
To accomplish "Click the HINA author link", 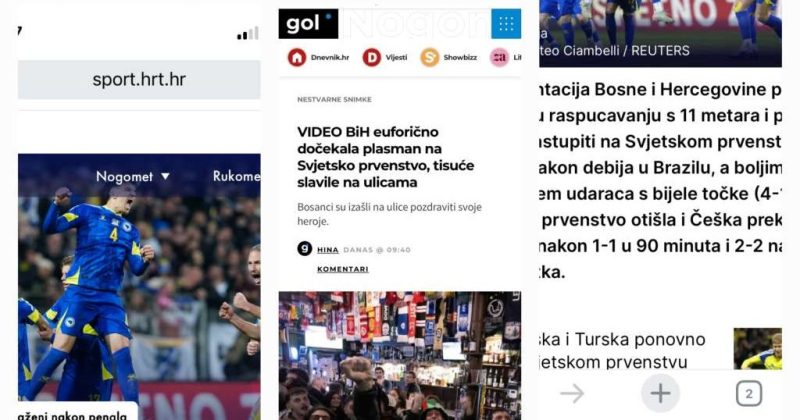I will (x=328, y=250).
